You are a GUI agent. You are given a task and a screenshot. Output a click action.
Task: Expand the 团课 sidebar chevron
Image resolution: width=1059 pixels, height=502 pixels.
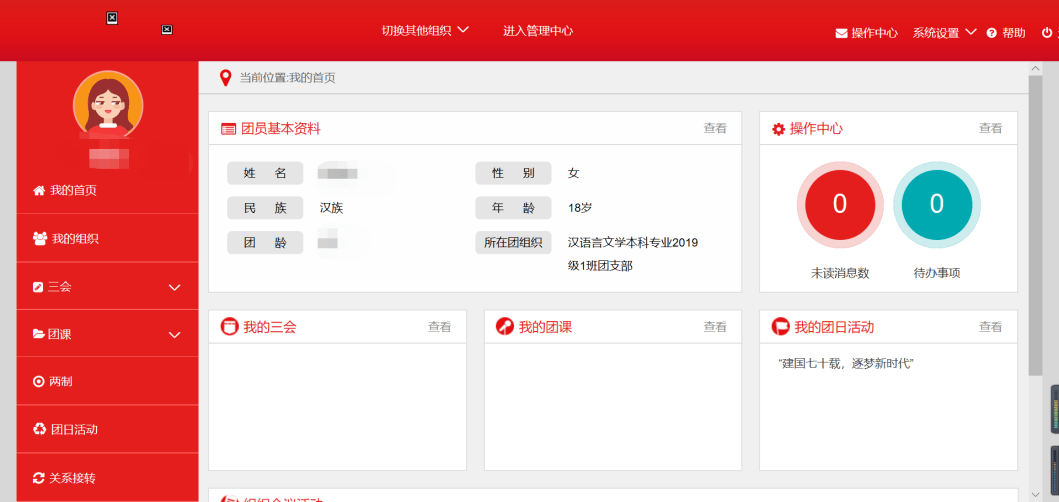[175, 334]
